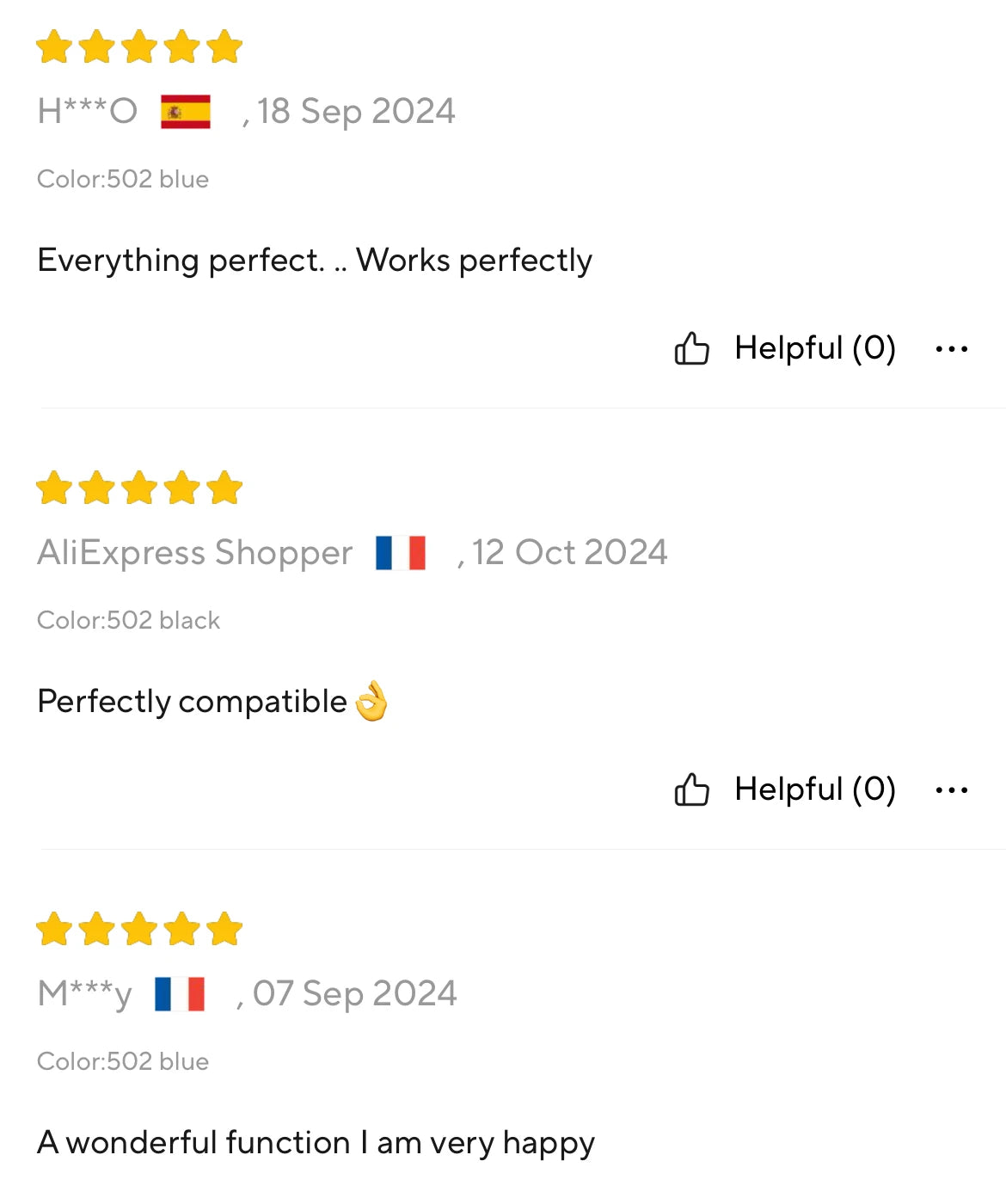Viewport: 1006px width, 1204px height.
Task: Select the reviewer name M***y
Action: click(x=84, y=994)
